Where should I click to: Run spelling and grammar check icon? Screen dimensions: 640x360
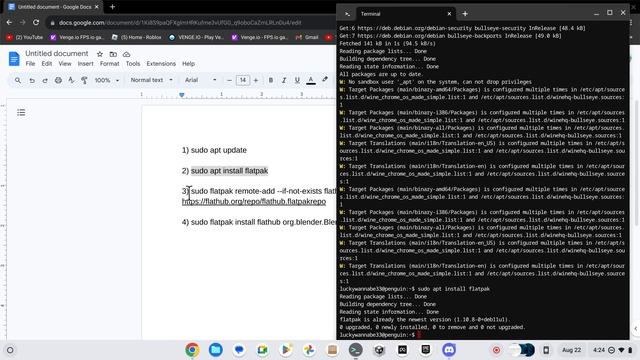[71, 80]
